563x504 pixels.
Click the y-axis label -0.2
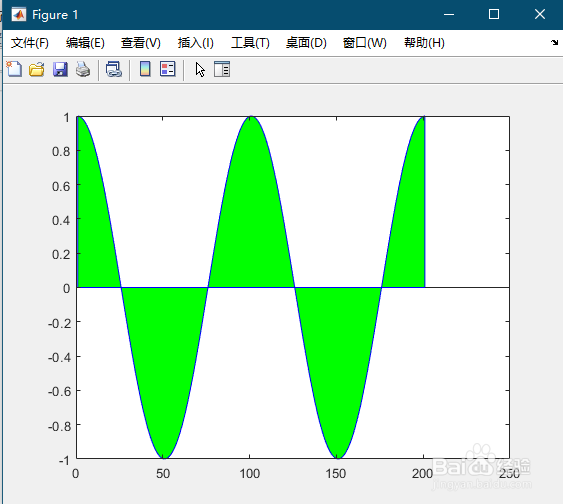[59, 323]
